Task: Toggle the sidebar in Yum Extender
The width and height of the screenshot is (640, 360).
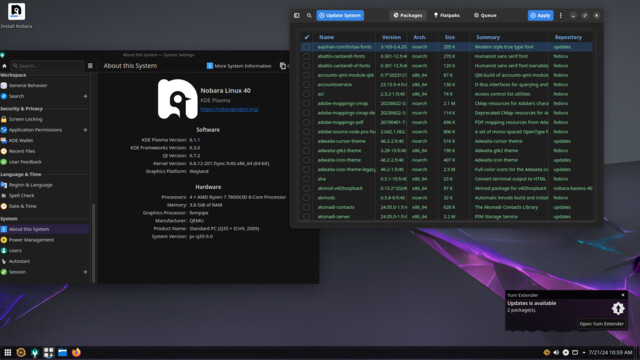Action: (x=297, y=16)
